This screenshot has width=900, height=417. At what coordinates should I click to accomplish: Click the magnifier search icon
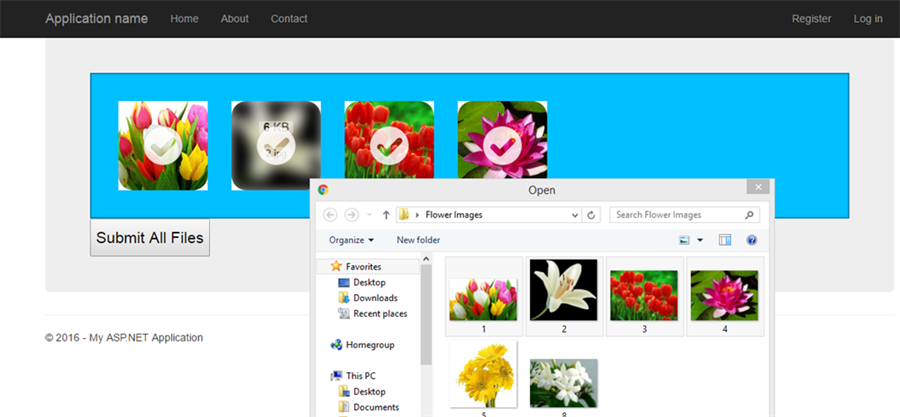point(749,215)
